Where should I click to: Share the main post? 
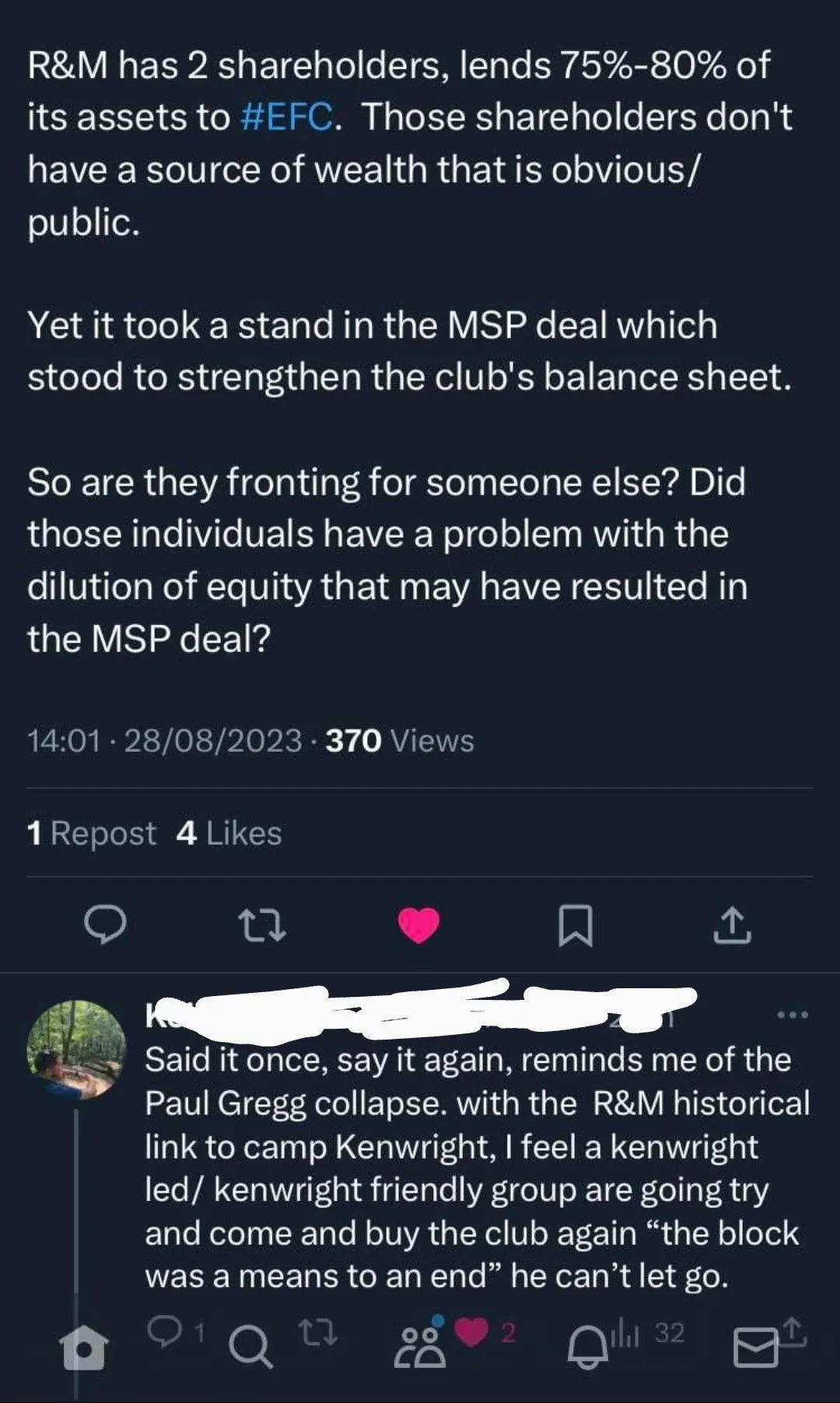732,925
